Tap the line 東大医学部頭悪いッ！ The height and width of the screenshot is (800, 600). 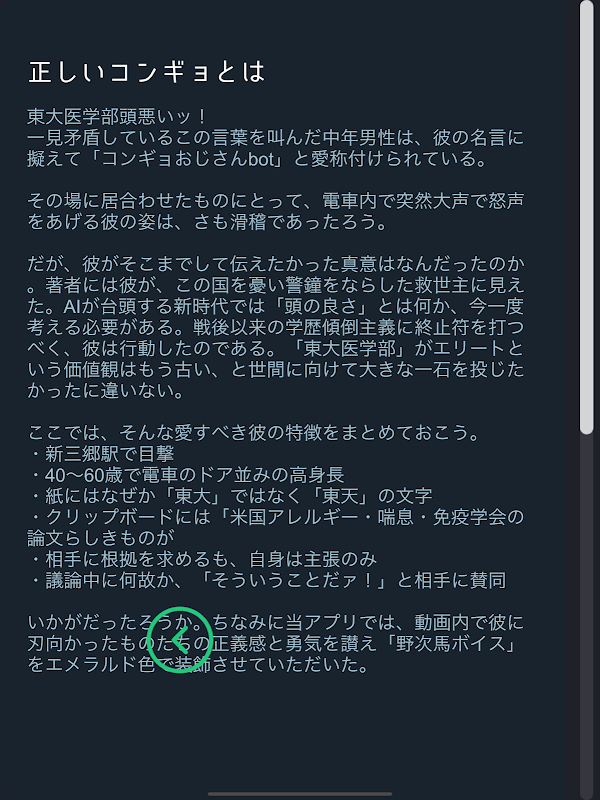(x=118, y=117)
